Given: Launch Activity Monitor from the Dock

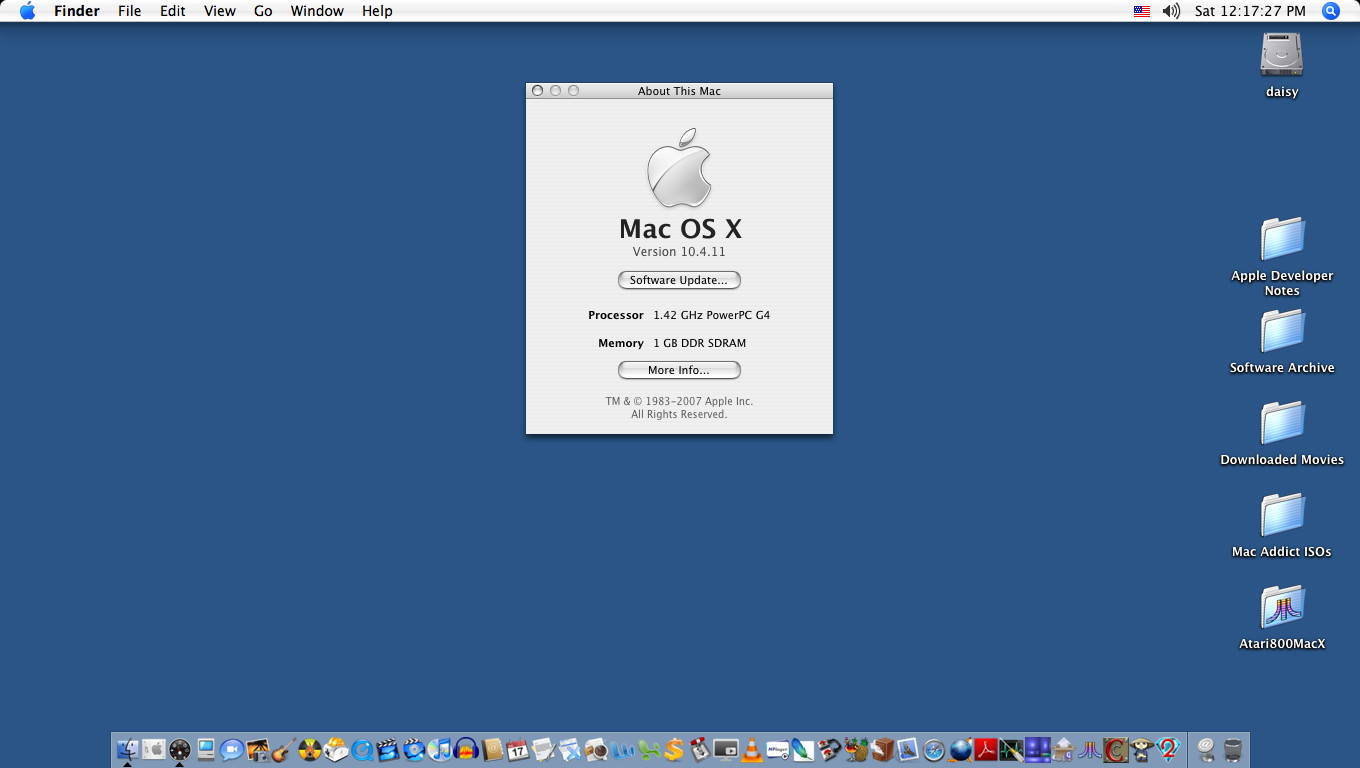Looking at the screenshot, I should [1011, 749].
